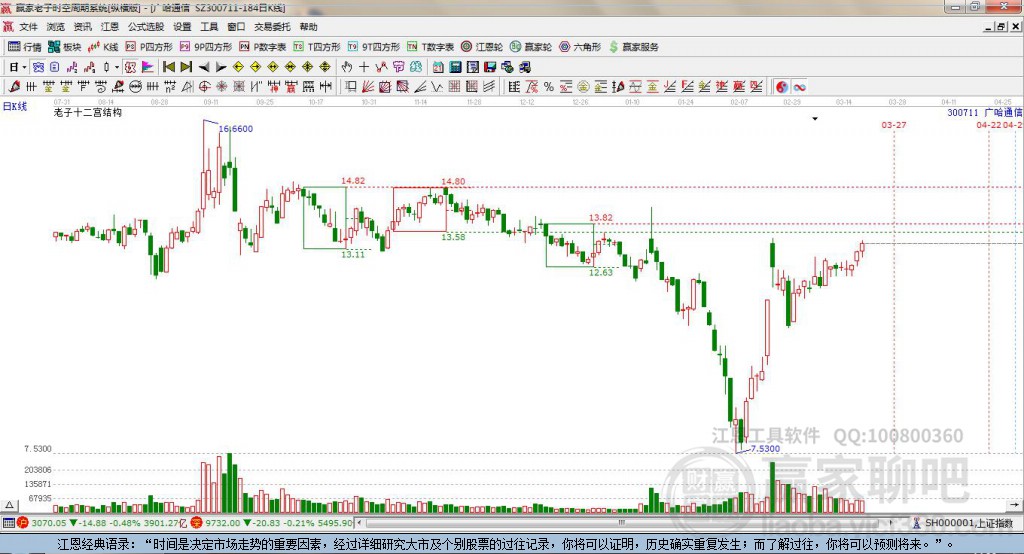Click the volume panel up-arrow button

click(9, 504)
